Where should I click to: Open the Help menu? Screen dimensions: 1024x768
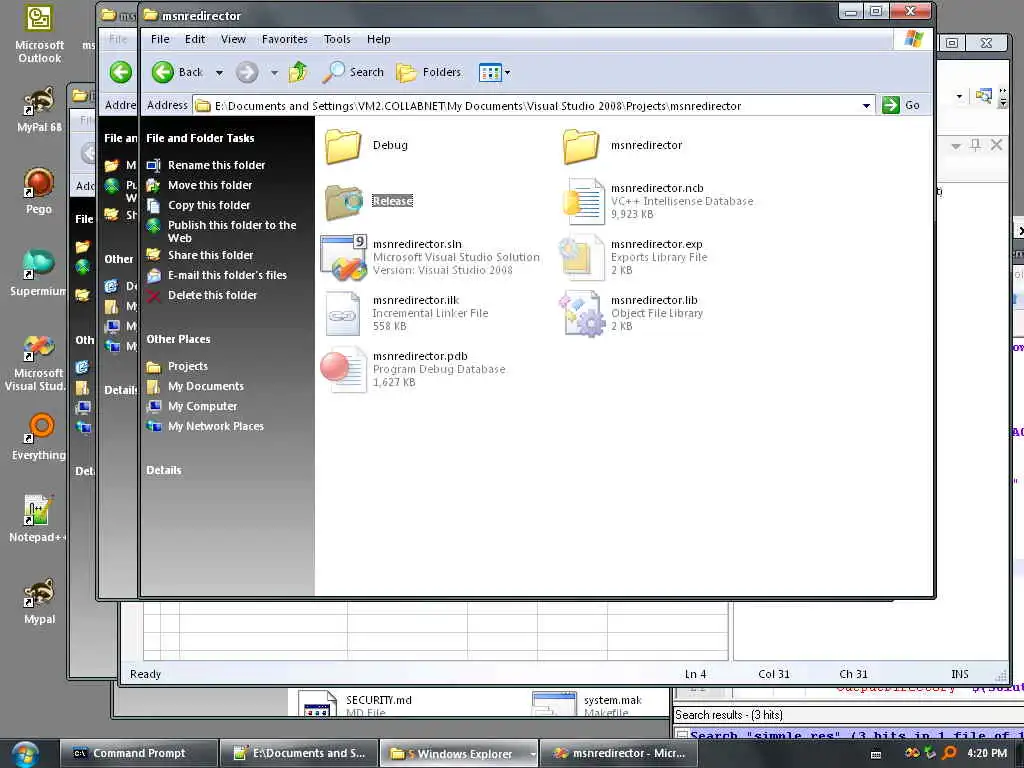[378, 39]
